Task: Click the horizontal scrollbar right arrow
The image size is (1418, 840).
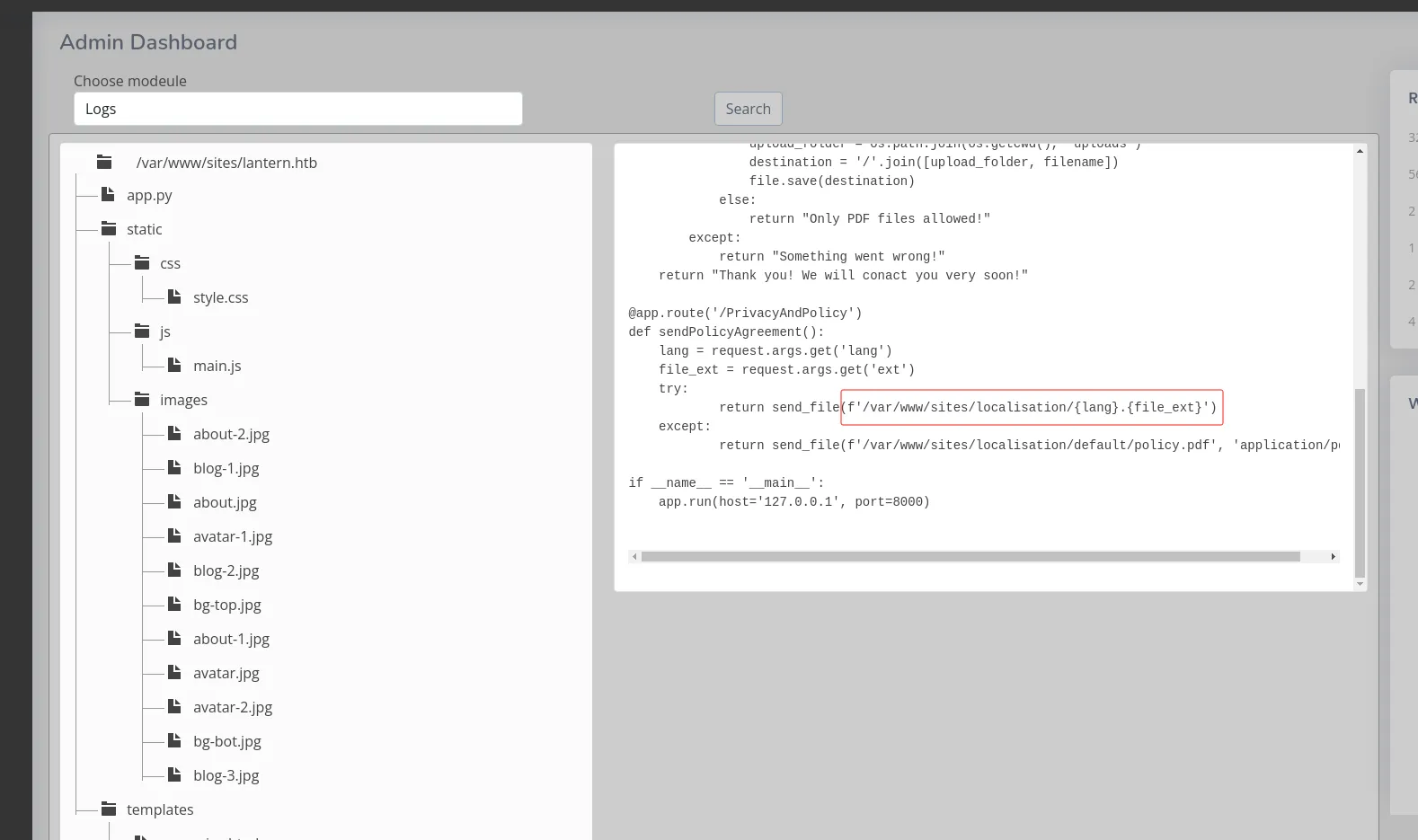Action: click(x=1334, y=557)
